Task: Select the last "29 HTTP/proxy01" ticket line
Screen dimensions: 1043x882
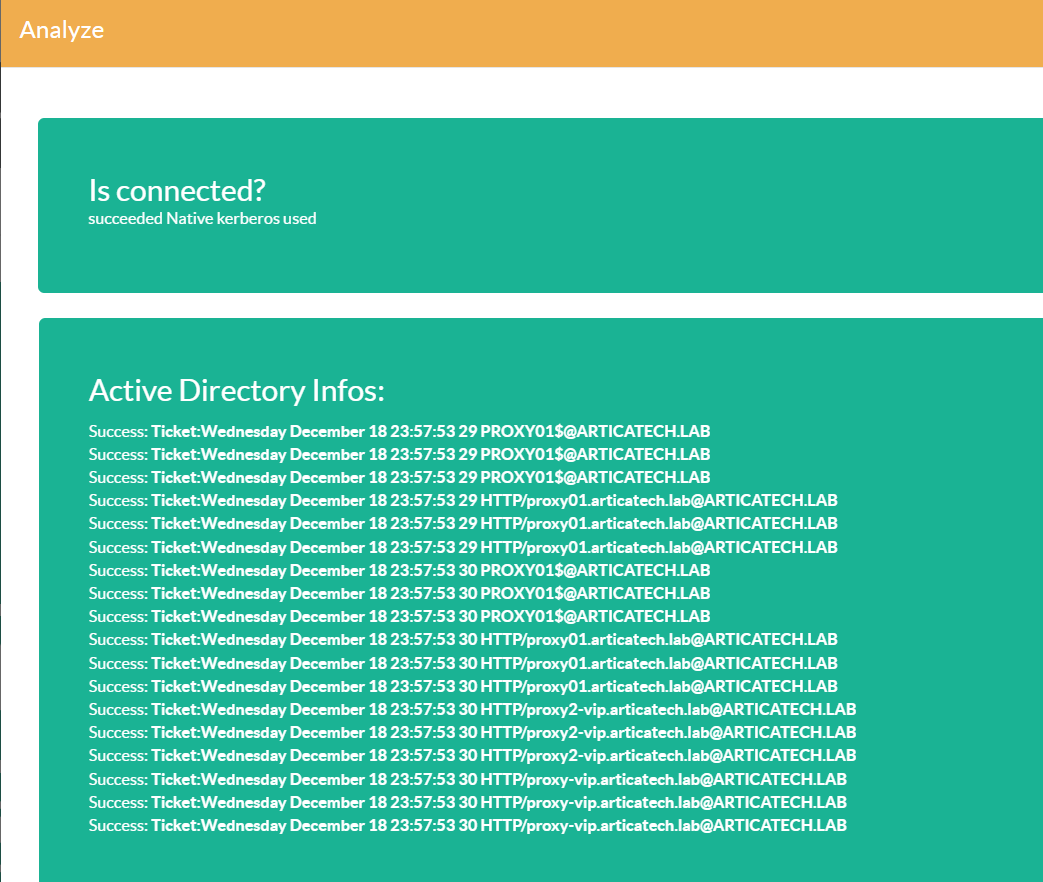Action: (x=463, y=547)
